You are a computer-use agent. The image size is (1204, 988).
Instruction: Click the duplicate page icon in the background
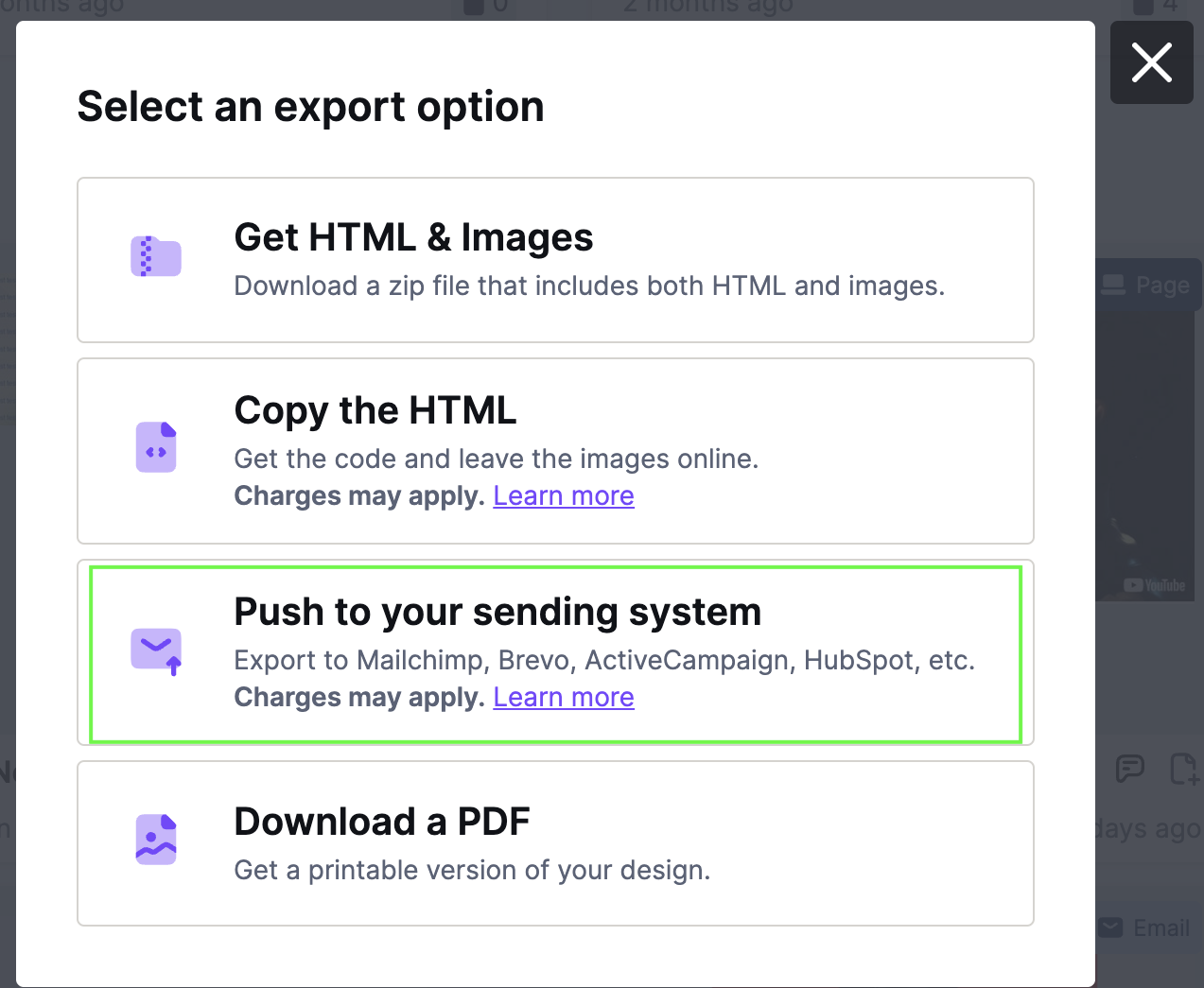pyautogui.click(x=1184, y=769)
